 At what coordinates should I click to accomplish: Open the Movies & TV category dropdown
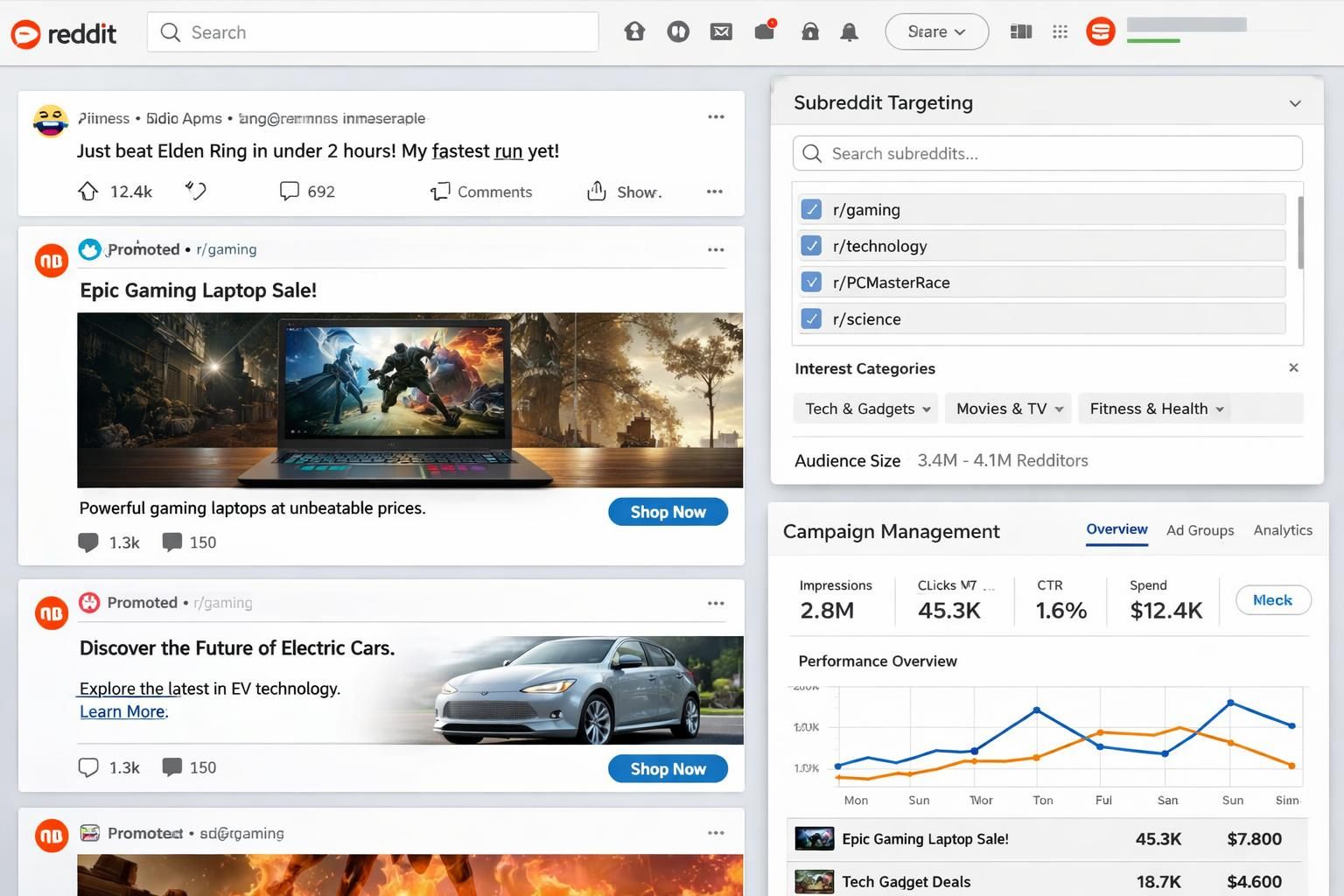tap(1008, 409)
